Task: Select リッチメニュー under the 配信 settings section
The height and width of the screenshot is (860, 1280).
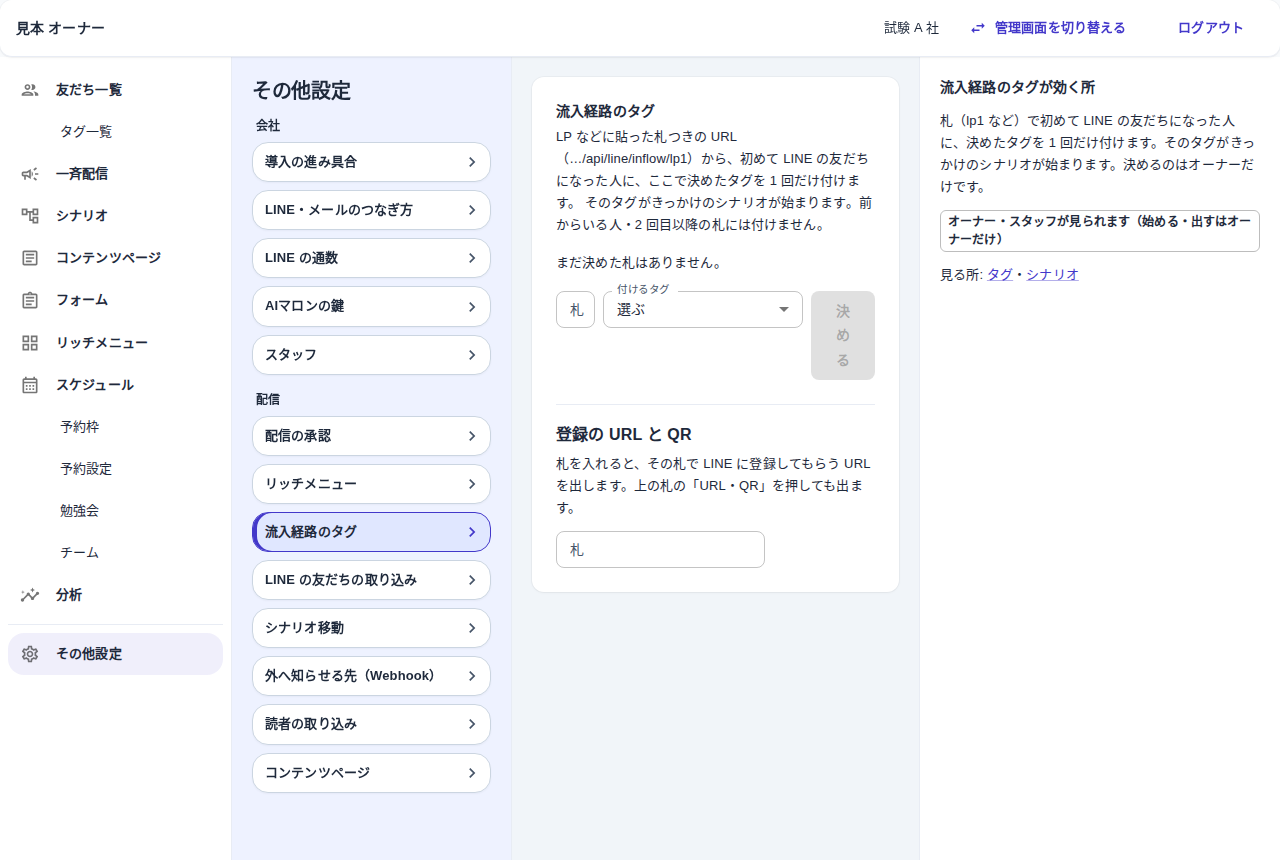Action: [x=371, y=484]
